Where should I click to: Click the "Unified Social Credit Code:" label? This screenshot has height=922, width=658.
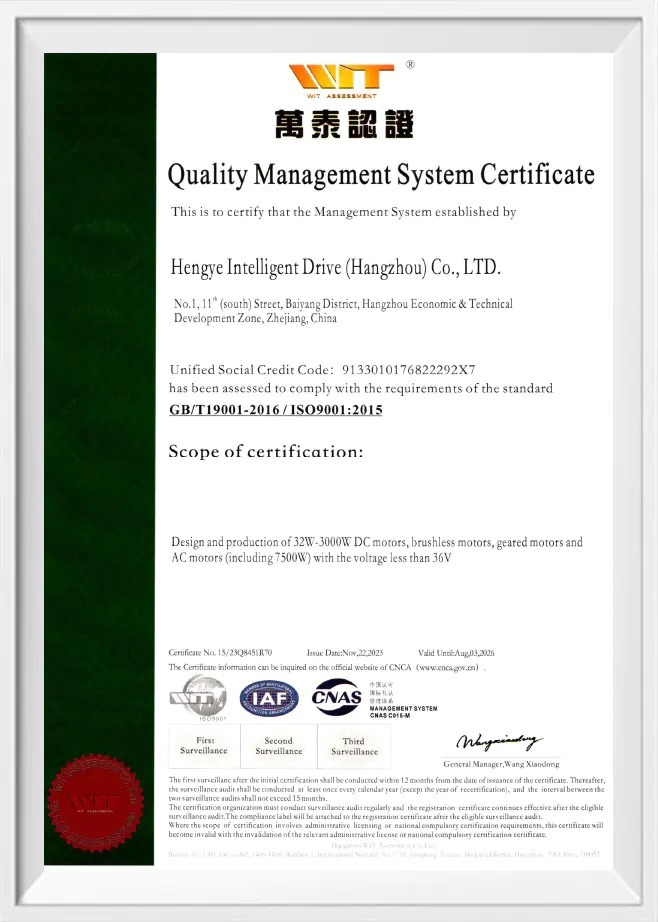pos(252,370)
